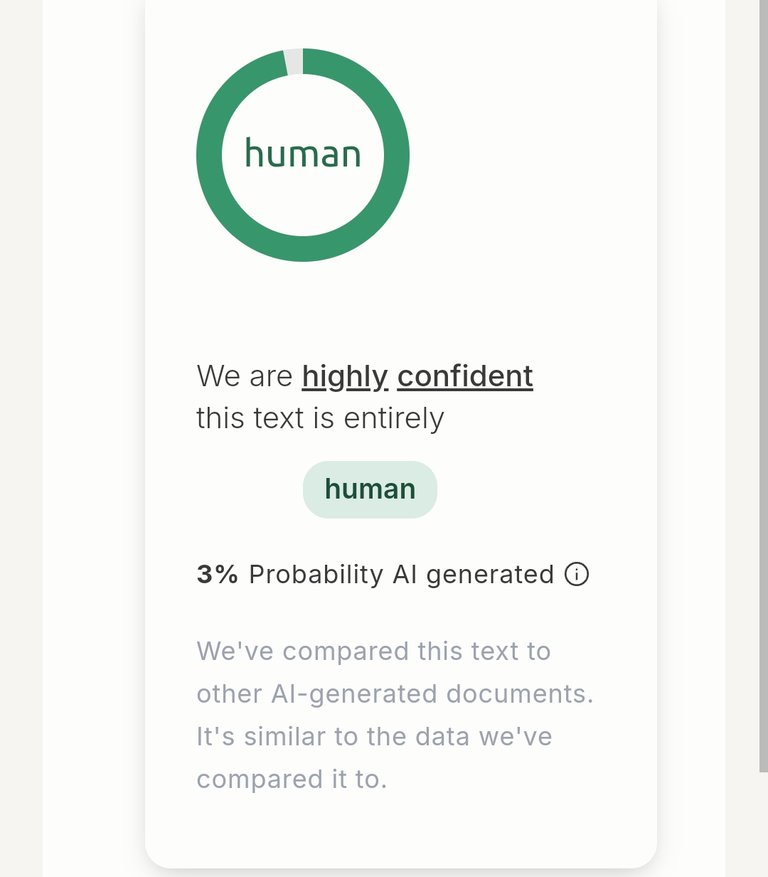The width and height of the screenshot is (768, 877).
Task: Click the text this text is entirely
Action: (x=320, y=419)
